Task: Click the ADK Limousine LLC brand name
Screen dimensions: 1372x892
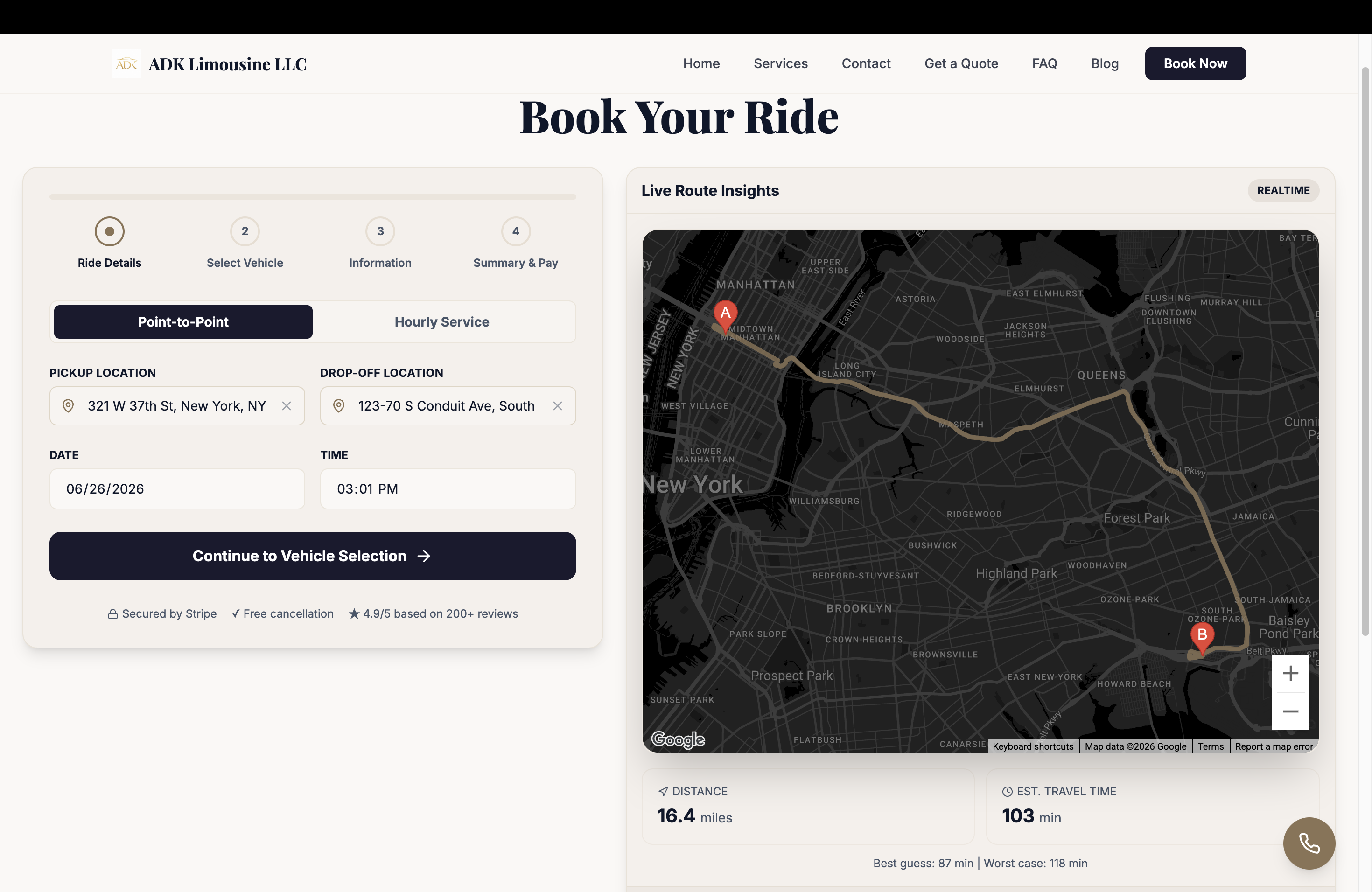Action: coord(228,64)
